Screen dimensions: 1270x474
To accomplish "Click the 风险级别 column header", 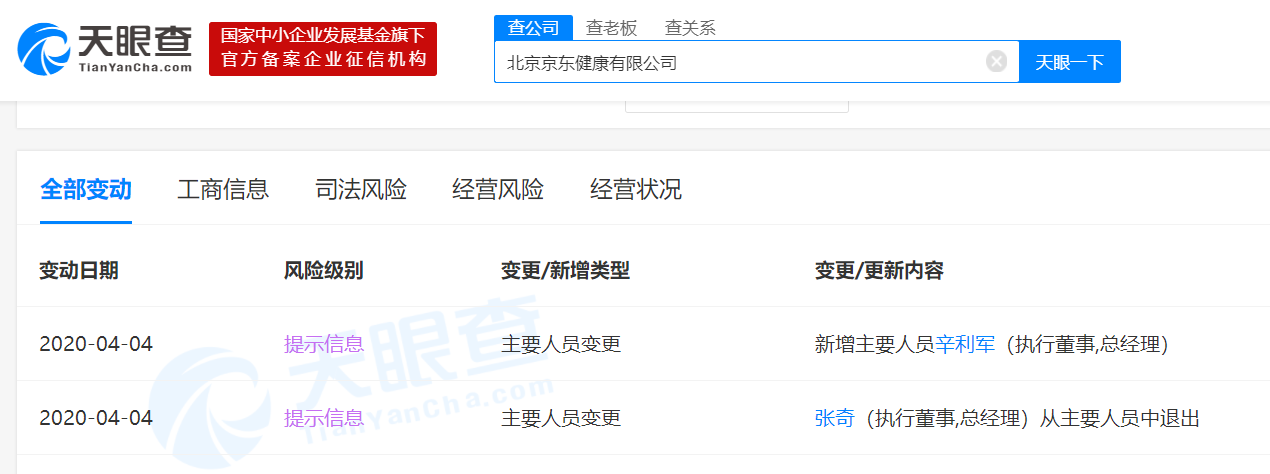I will click(x=324, y=271).
